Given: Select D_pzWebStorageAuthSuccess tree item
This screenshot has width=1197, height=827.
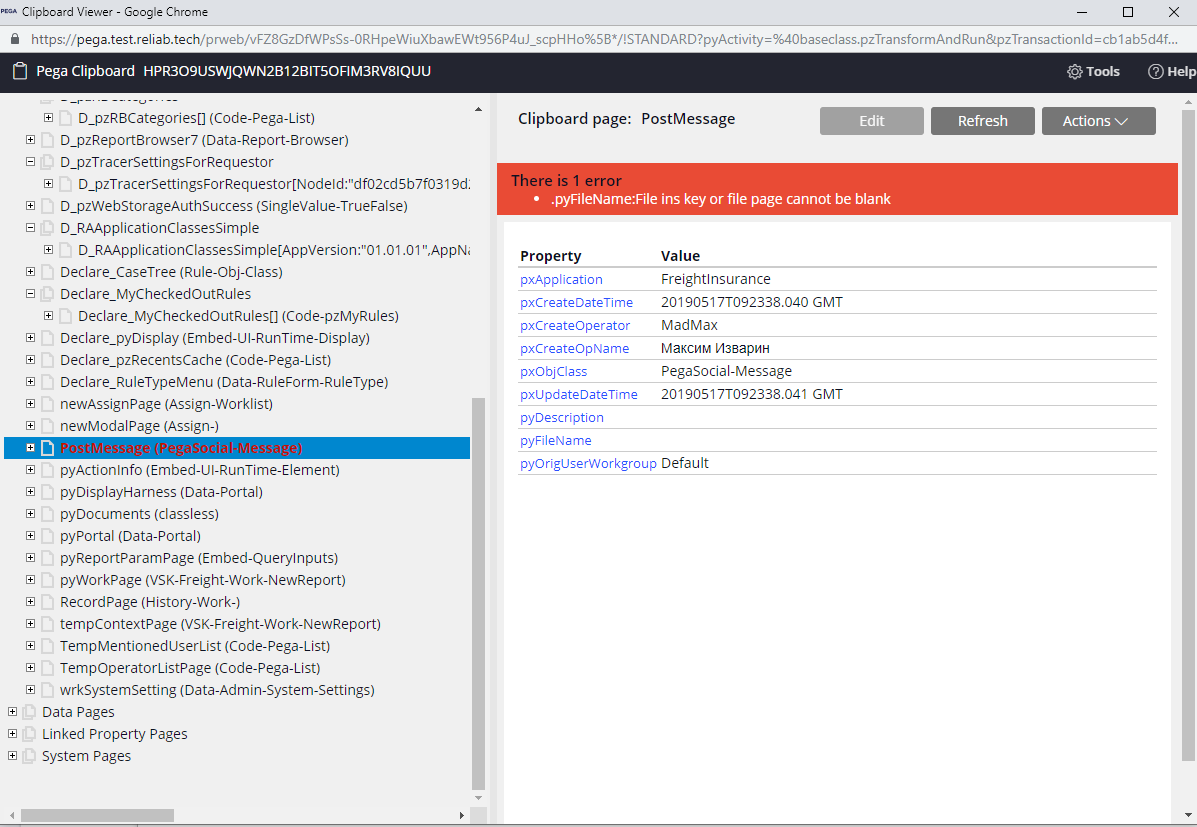Looking at the screenshot, I should coord(234,206).
